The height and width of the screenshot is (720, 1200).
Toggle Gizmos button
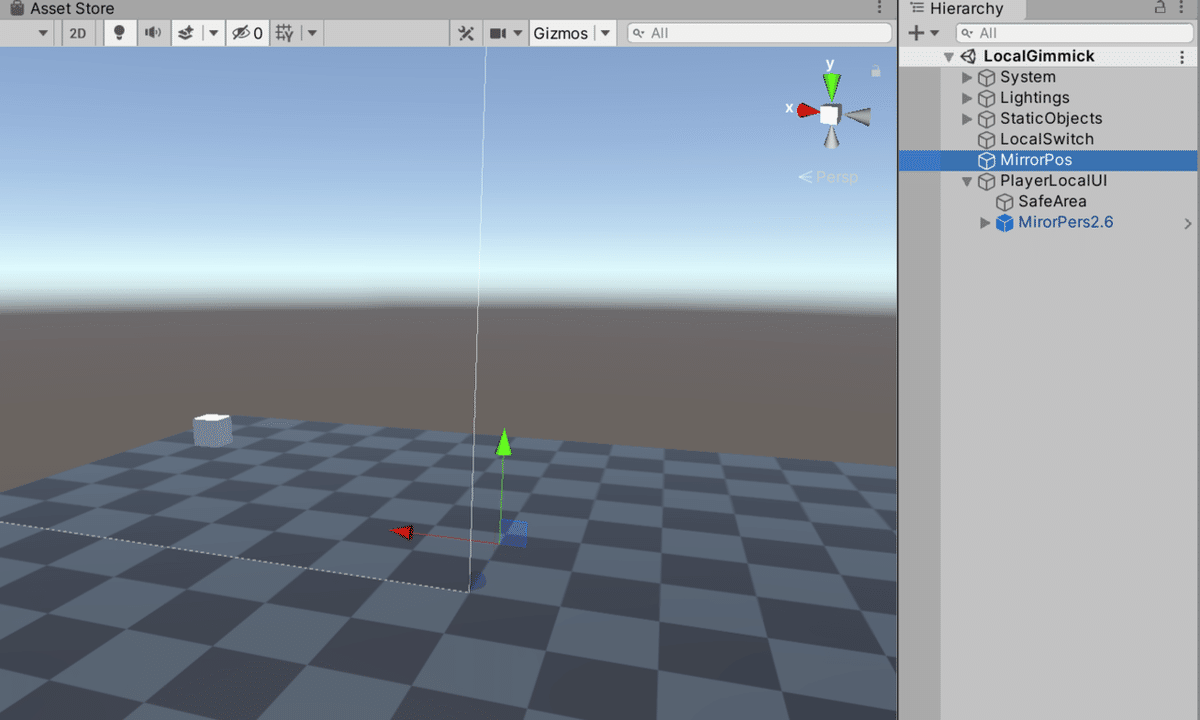pos(560,33)
